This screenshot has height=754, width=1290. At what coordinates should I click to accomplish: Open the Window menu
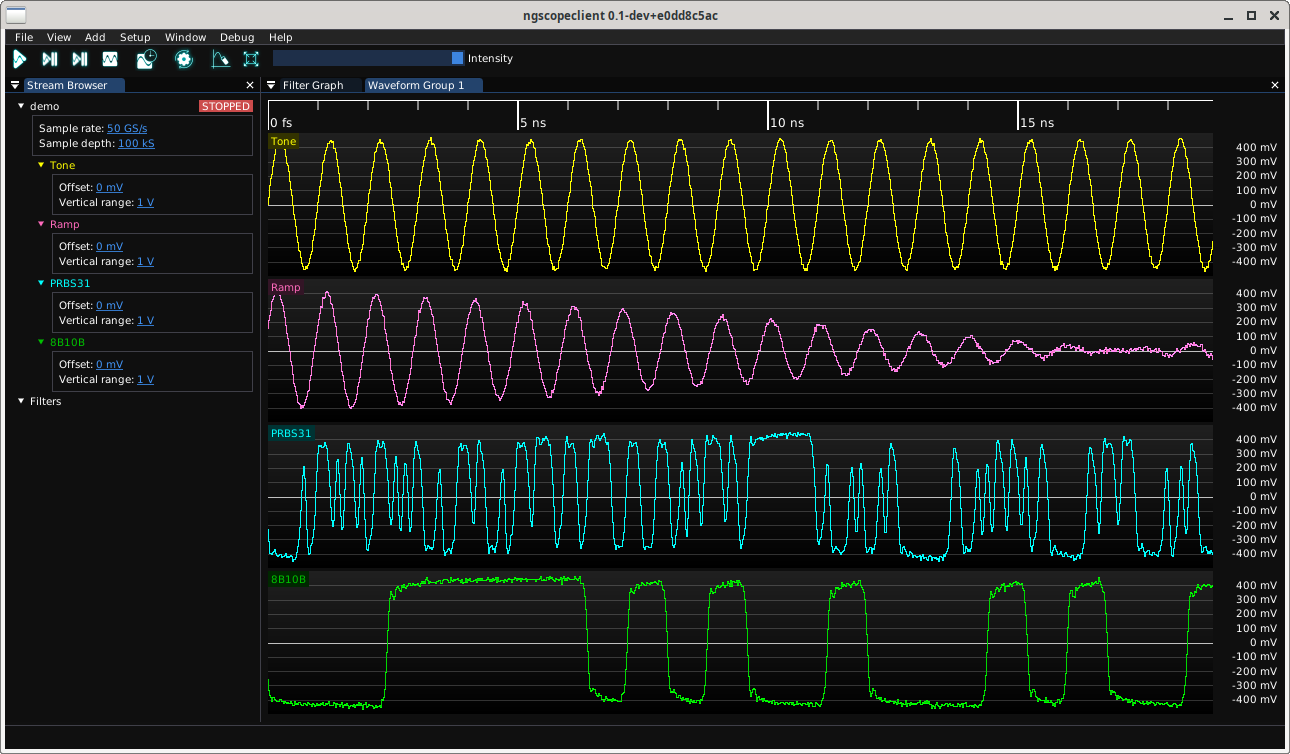[x=185, y=37]
